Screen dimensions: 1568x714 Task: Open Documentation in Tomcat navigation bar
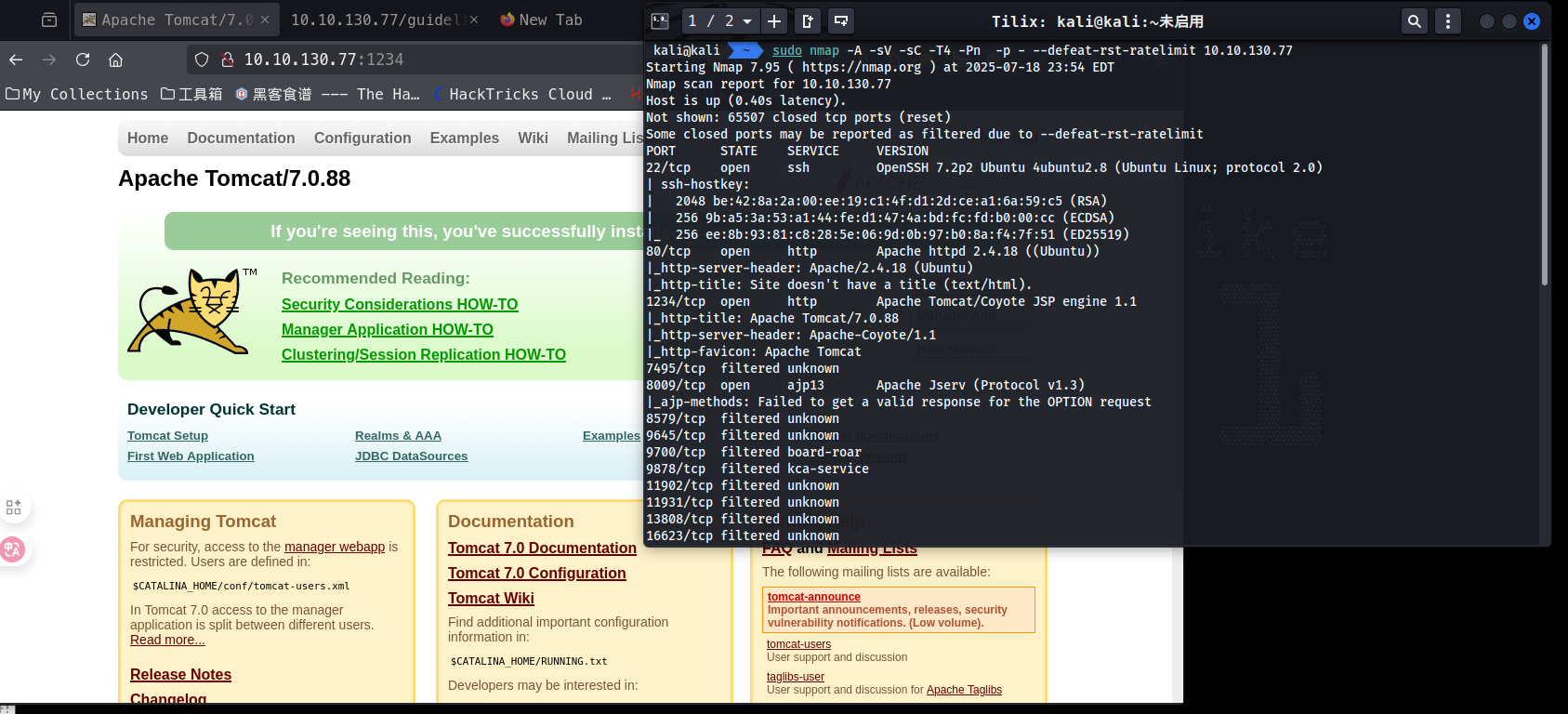pyautogui.click(x=241, y=138)
